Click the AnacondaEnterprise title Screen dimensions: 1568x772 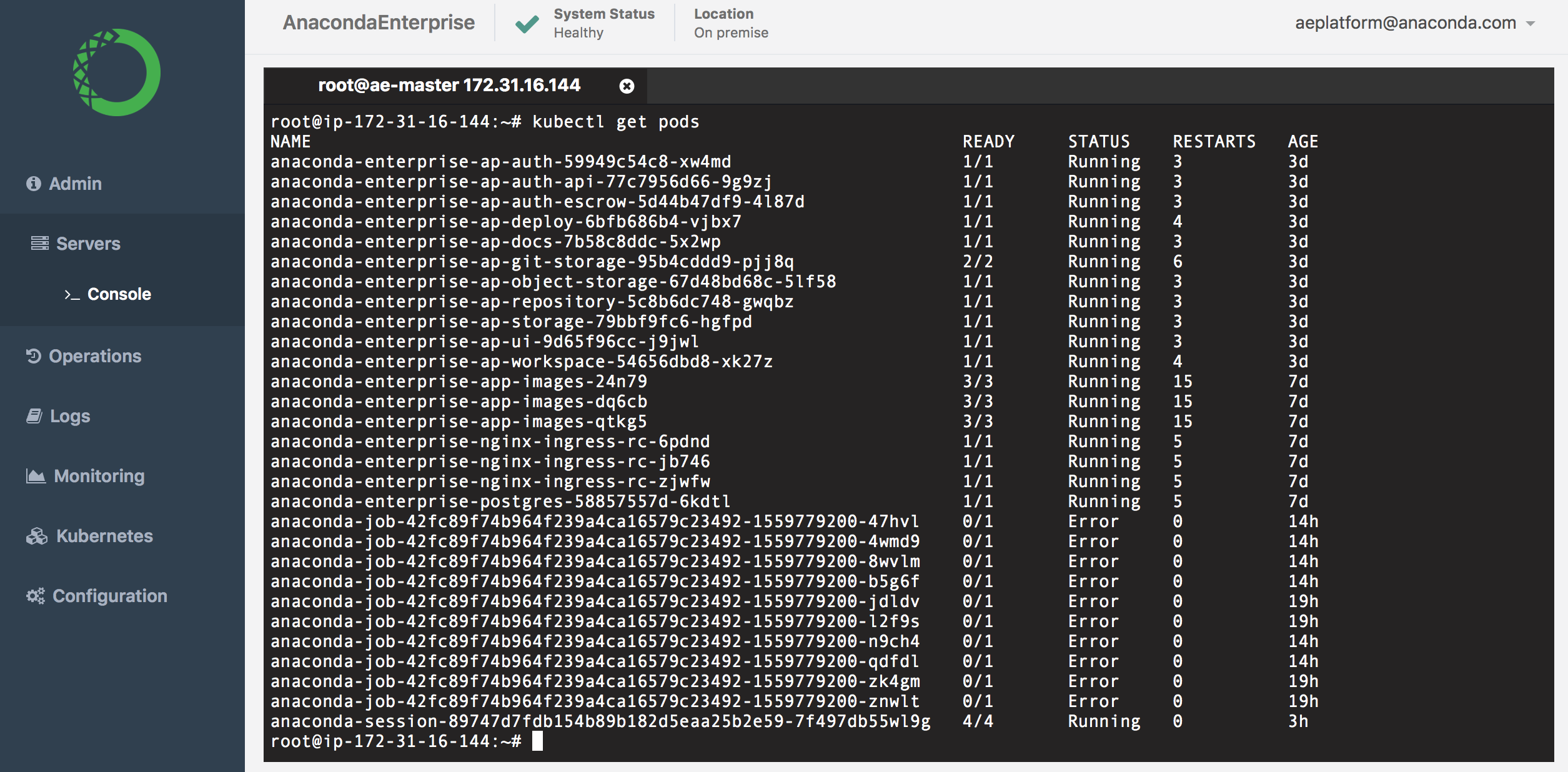click(x=379, y=22)
